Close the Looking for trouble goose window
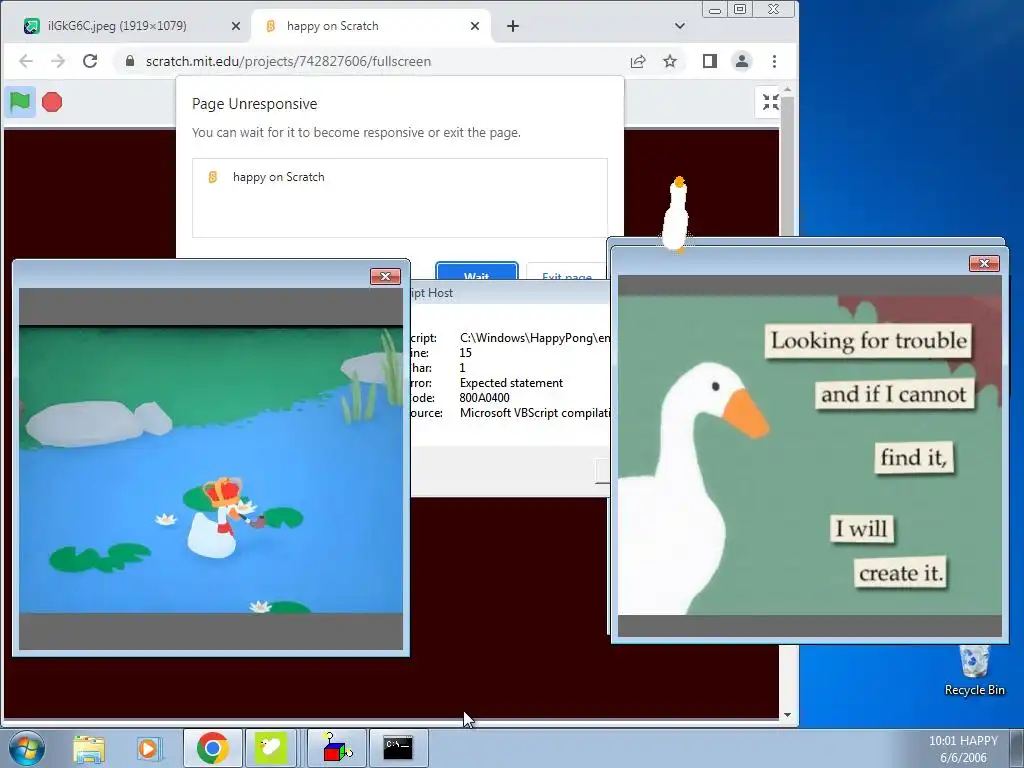The image size is (1024, 768). point(984,263)
